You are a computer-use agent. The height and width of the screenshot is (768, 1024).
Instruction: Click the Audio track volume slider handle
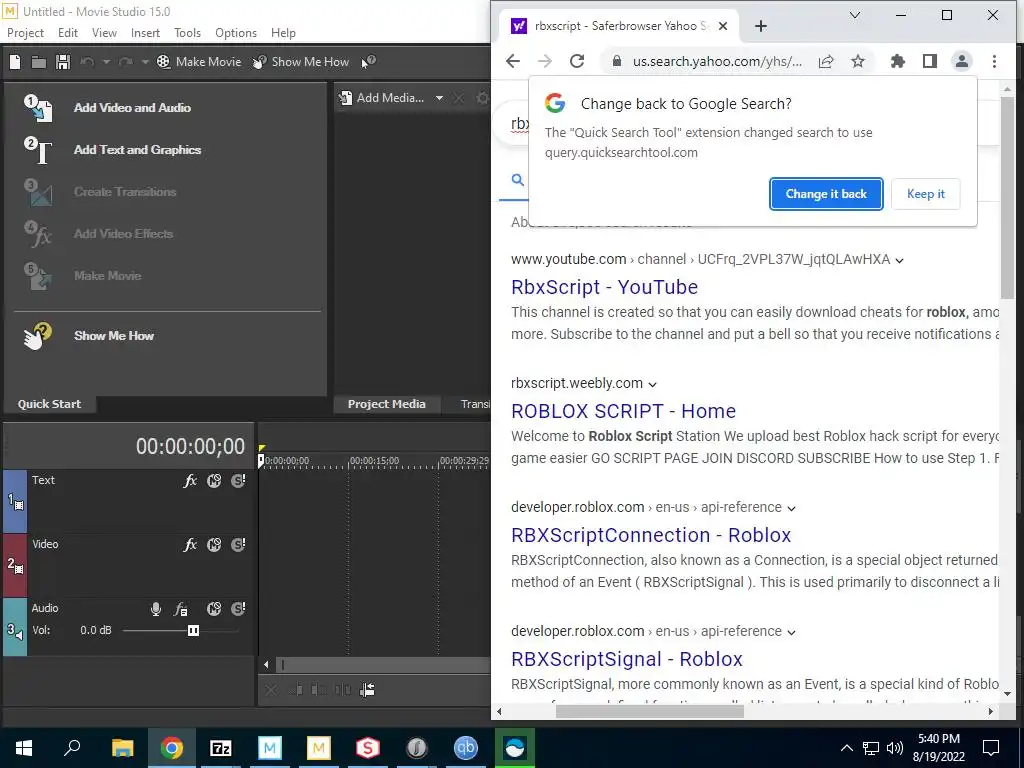pos(193,631)
